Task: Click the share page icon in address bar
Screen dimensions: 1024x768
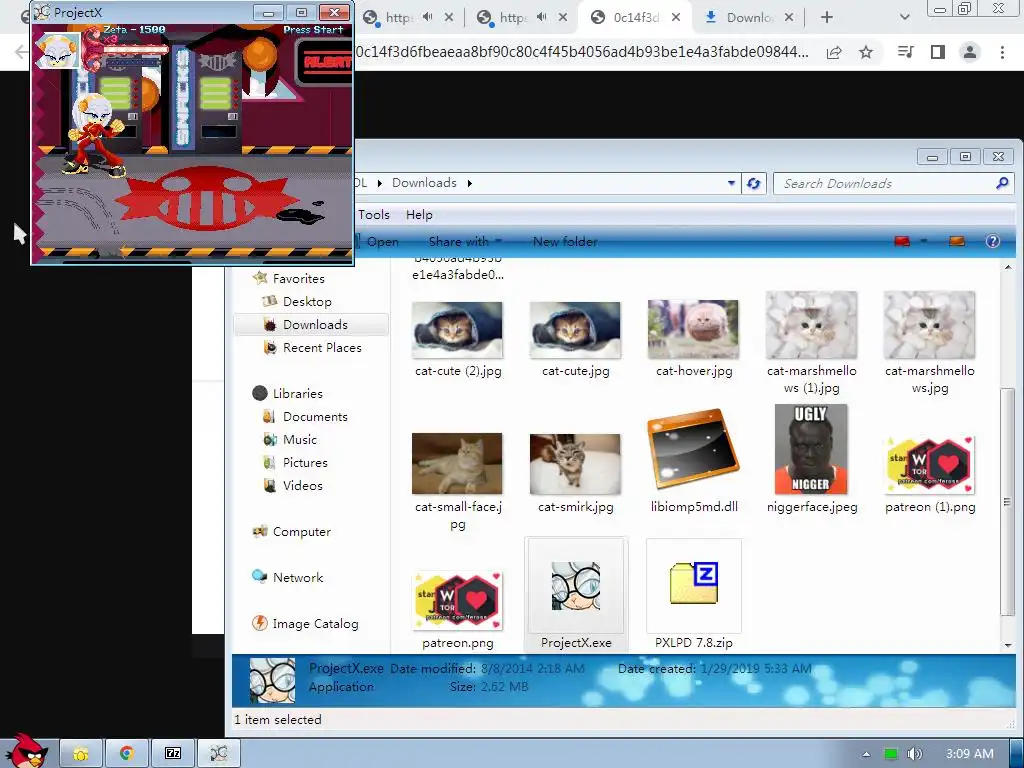Action: [834, 53]
